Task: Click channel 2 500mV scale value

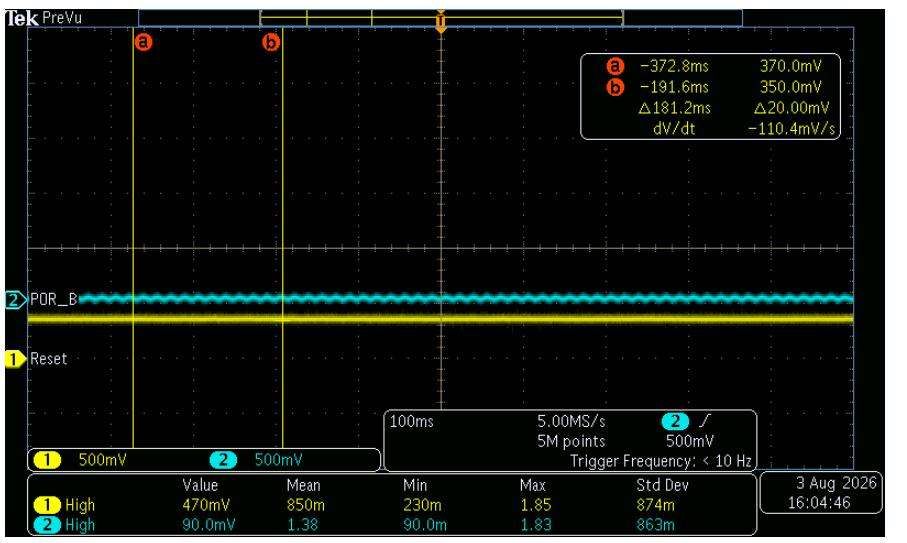Action: pyautogui.click(x=278, y=460)
